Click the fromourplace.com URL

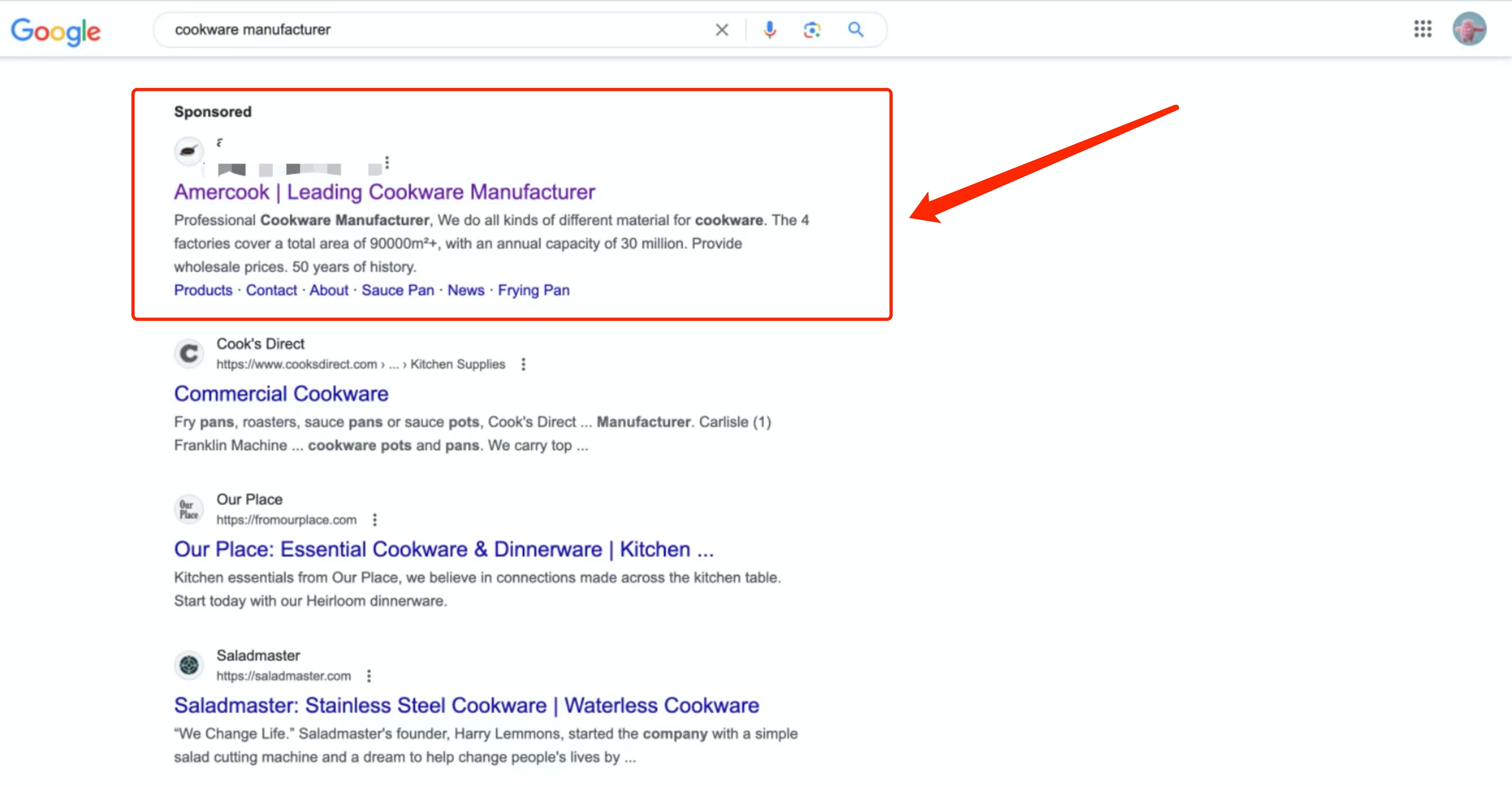point(287,520)
